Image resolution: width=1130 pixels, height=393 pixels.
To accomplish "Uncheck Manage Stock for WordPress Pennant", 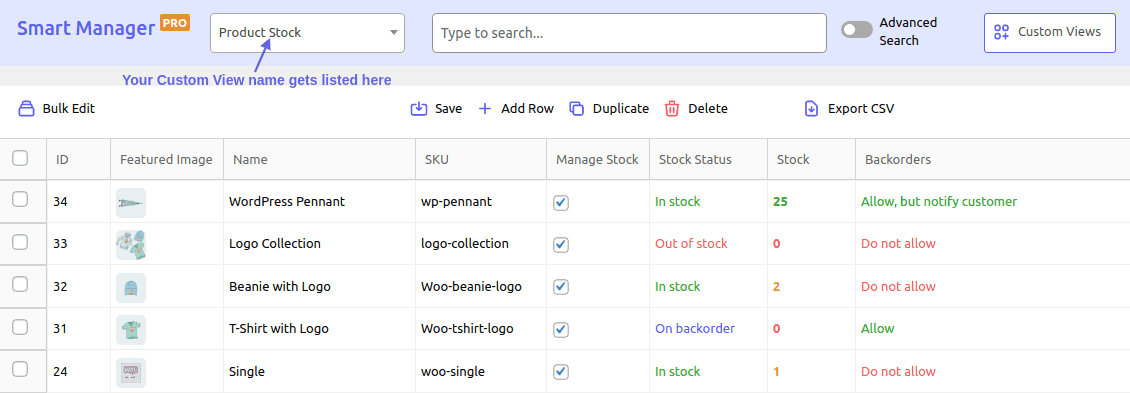I will click(561, 203).
